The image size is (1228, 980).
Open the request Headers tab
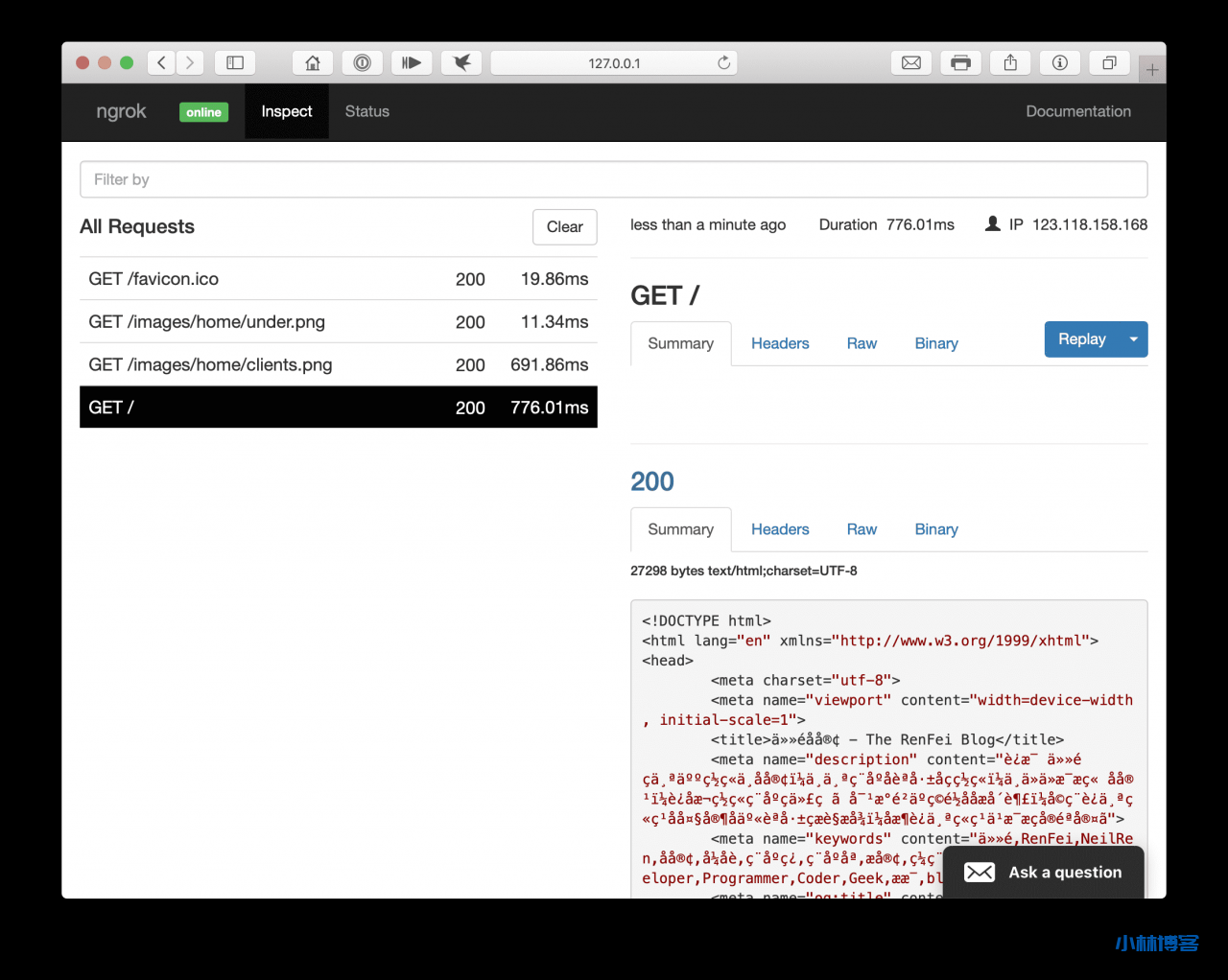tap(779, 343)
